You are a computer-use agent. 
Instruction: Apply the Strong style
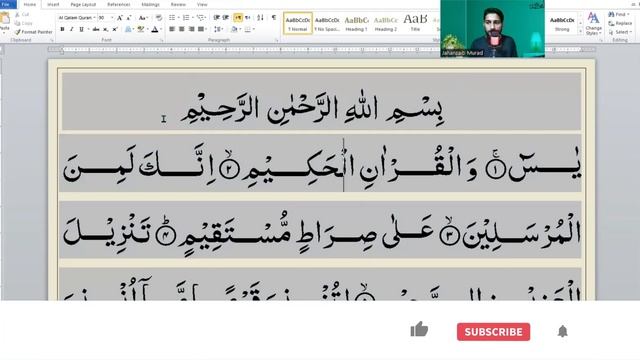[562, 24]
